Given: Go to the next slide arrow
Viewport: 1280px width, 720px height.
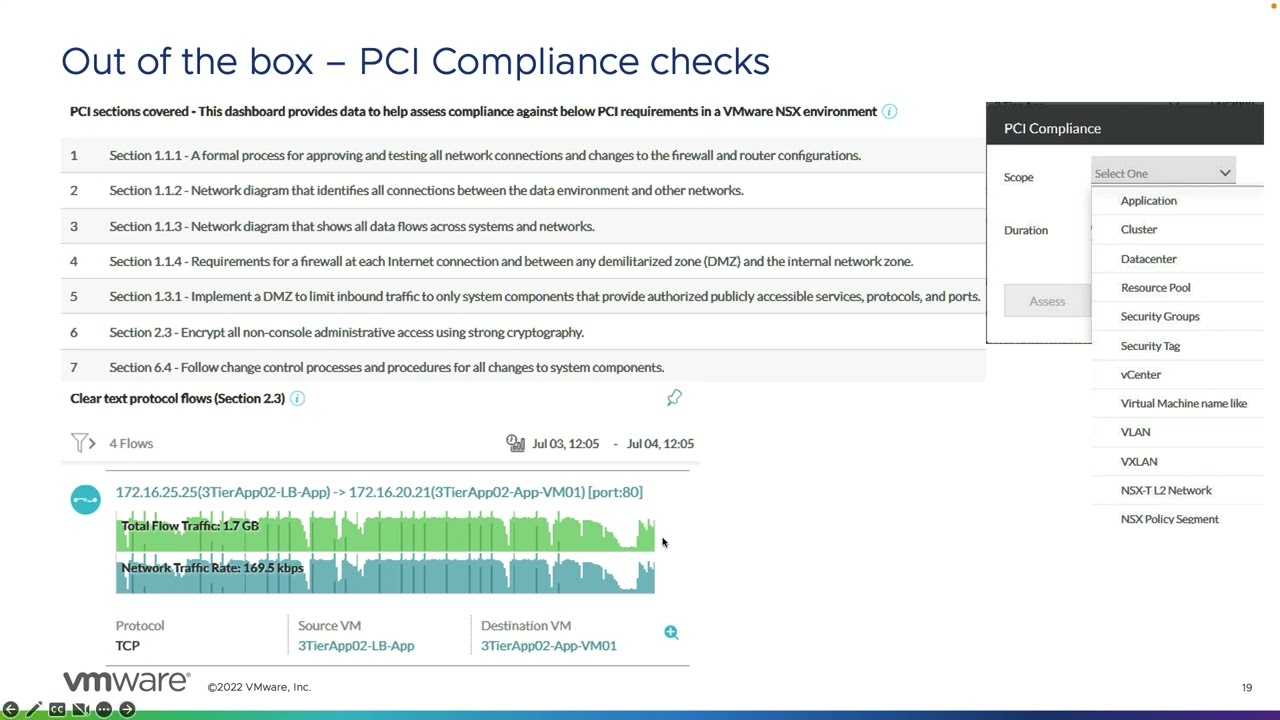Looking at the screenshot, I should pos(127,709).
